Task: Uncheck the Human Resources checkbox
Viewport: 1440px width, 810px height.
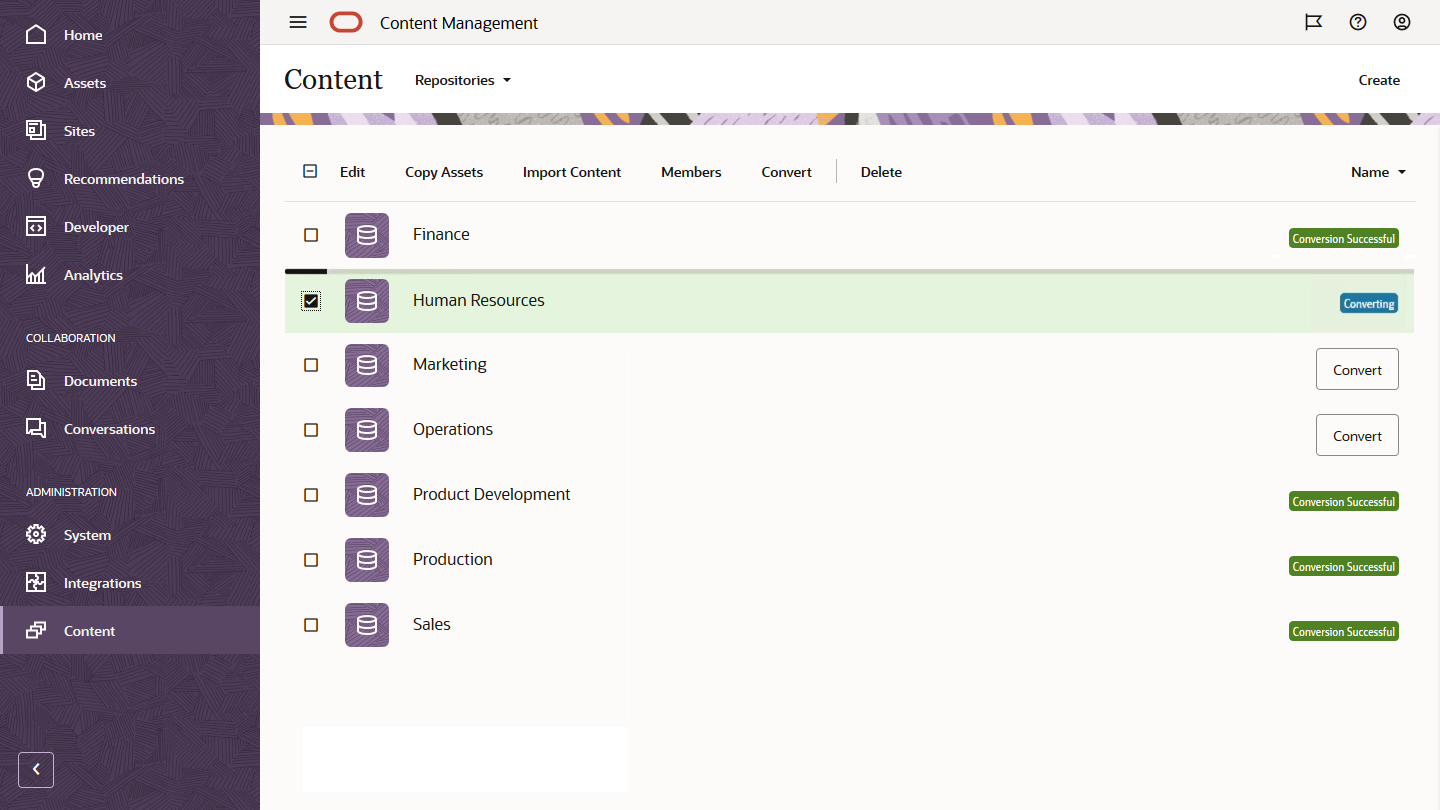Action: click(311, 301)
